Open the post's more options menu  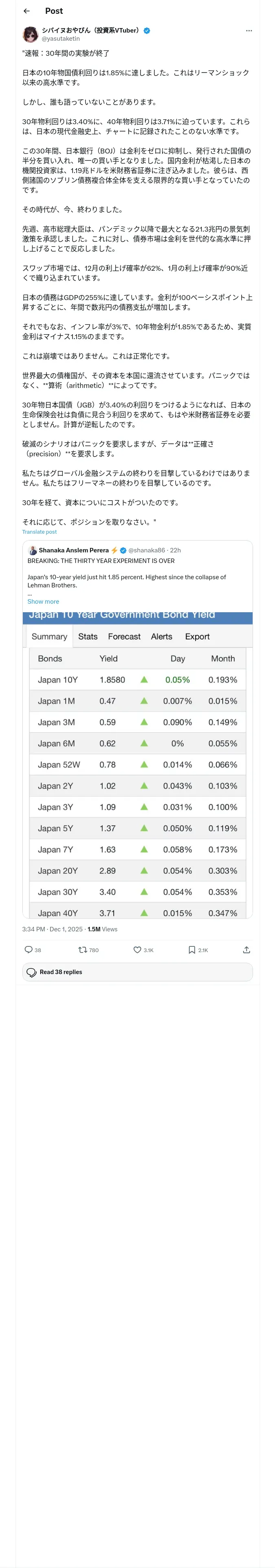click(x=248, y=31)
